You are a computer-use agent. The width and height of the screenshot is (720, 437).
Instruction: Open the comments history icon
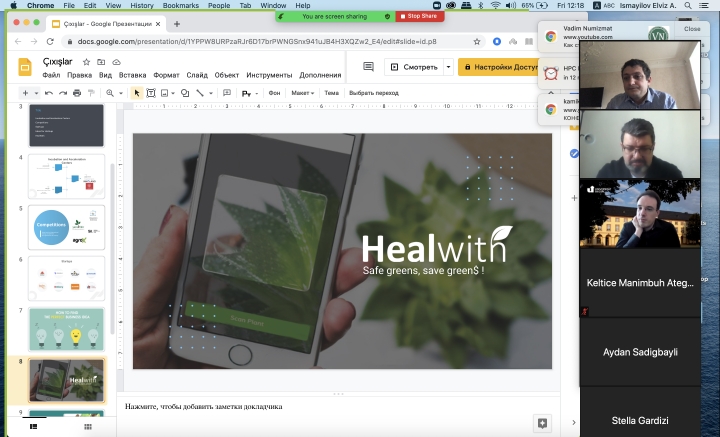click(368, 67)
